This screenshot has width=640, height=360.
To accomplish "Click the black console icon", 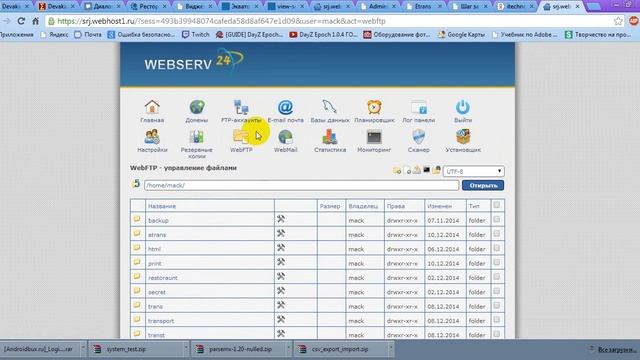I will 427,170.
